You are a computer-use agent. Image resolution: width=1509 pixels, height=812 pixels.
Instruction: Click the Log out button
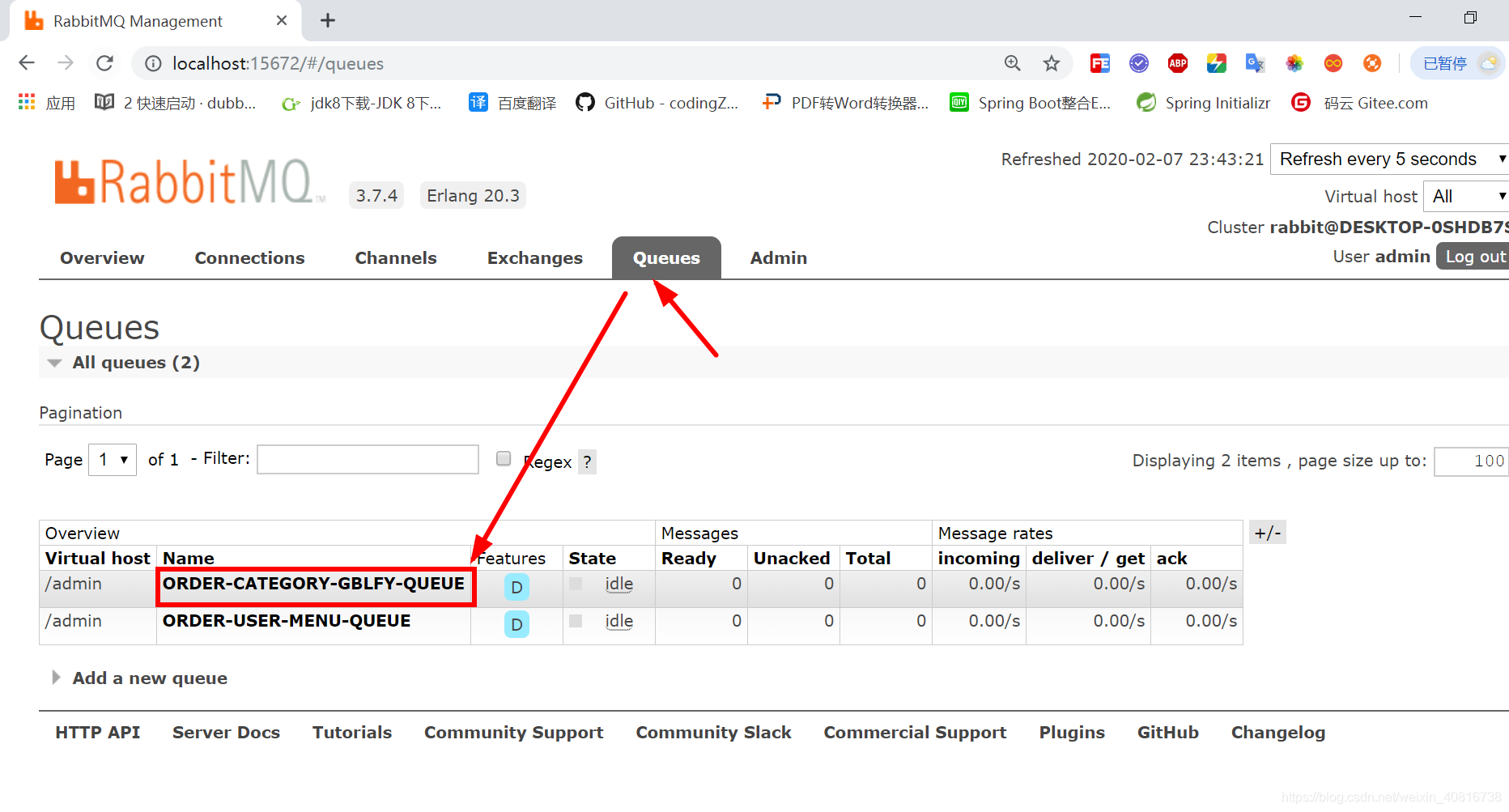[1474, 257]
